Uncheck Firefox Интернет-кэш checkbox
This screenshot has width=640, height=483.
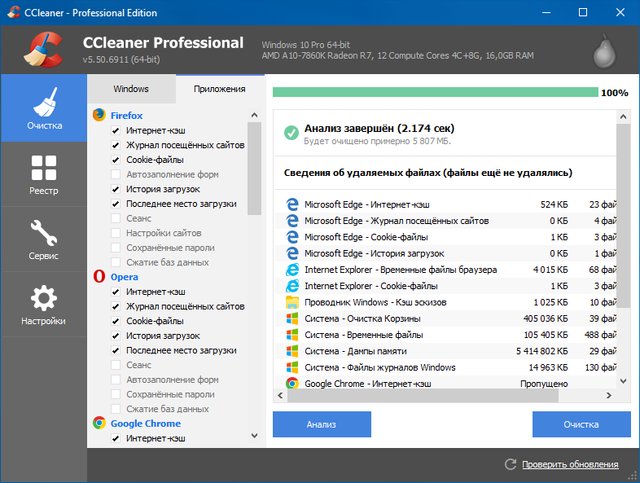(116, 130)
